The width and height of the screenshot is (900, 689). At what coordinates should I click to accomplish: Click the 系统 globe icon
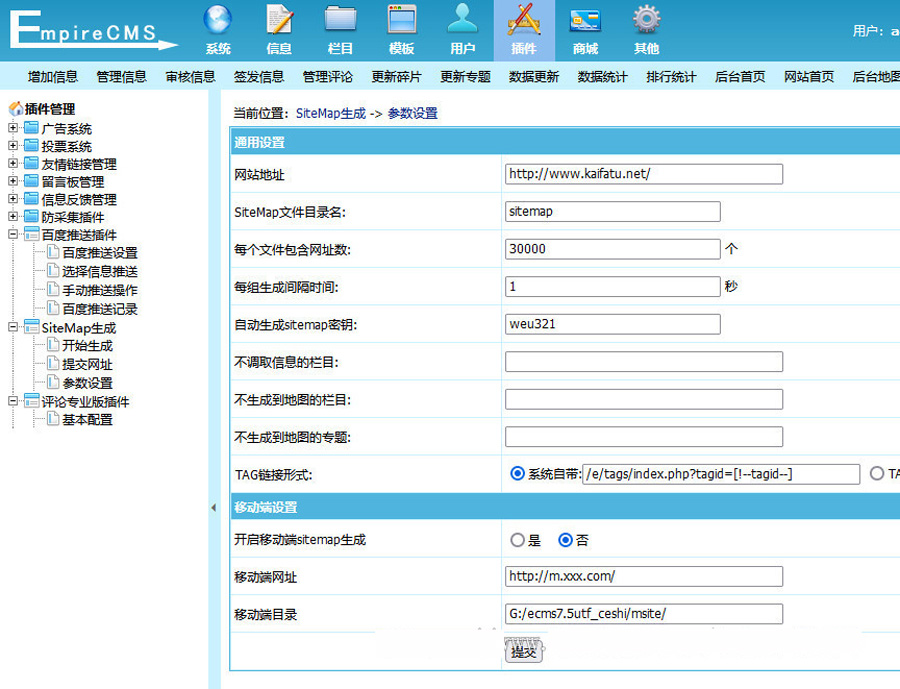click(x=218, y=21)
